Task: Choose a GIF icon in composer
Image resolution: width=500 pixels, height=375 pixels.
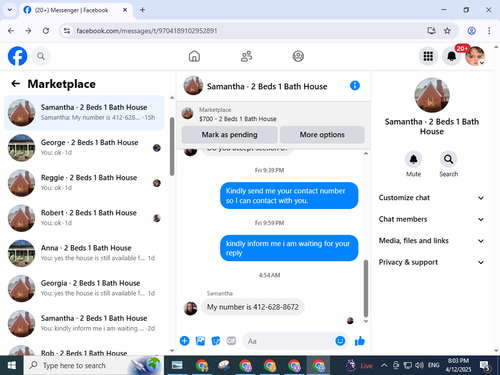Action: tap(231, 341)
